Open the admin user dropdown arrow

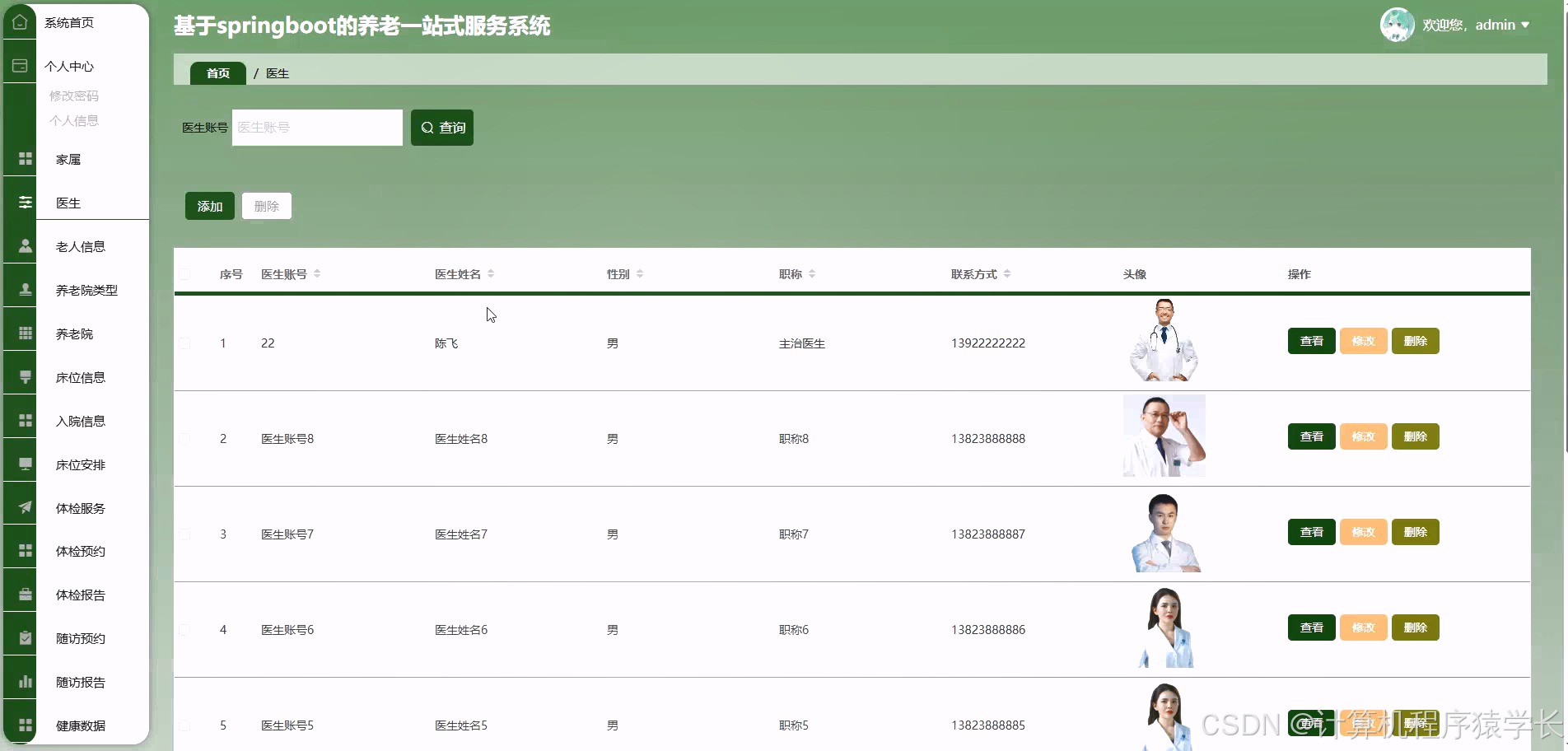[1525, 26]
